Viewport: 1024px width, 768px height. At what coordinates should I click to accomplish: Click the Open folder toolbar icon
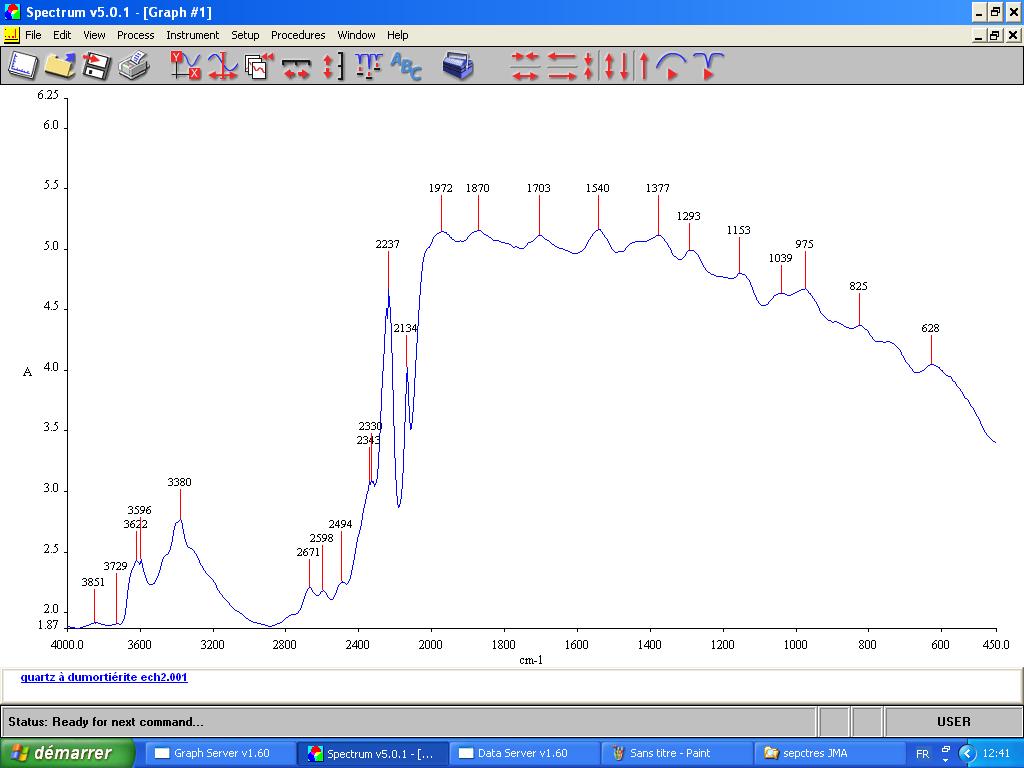point(59,66)
